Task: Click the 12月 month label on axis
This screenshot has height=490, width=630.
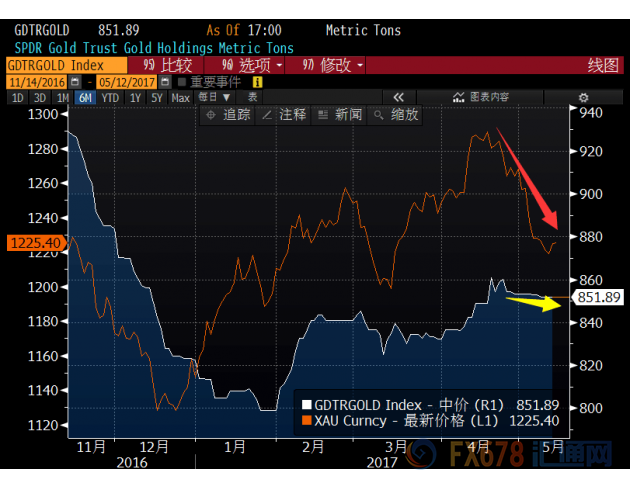Action: (x=154, y=447)
